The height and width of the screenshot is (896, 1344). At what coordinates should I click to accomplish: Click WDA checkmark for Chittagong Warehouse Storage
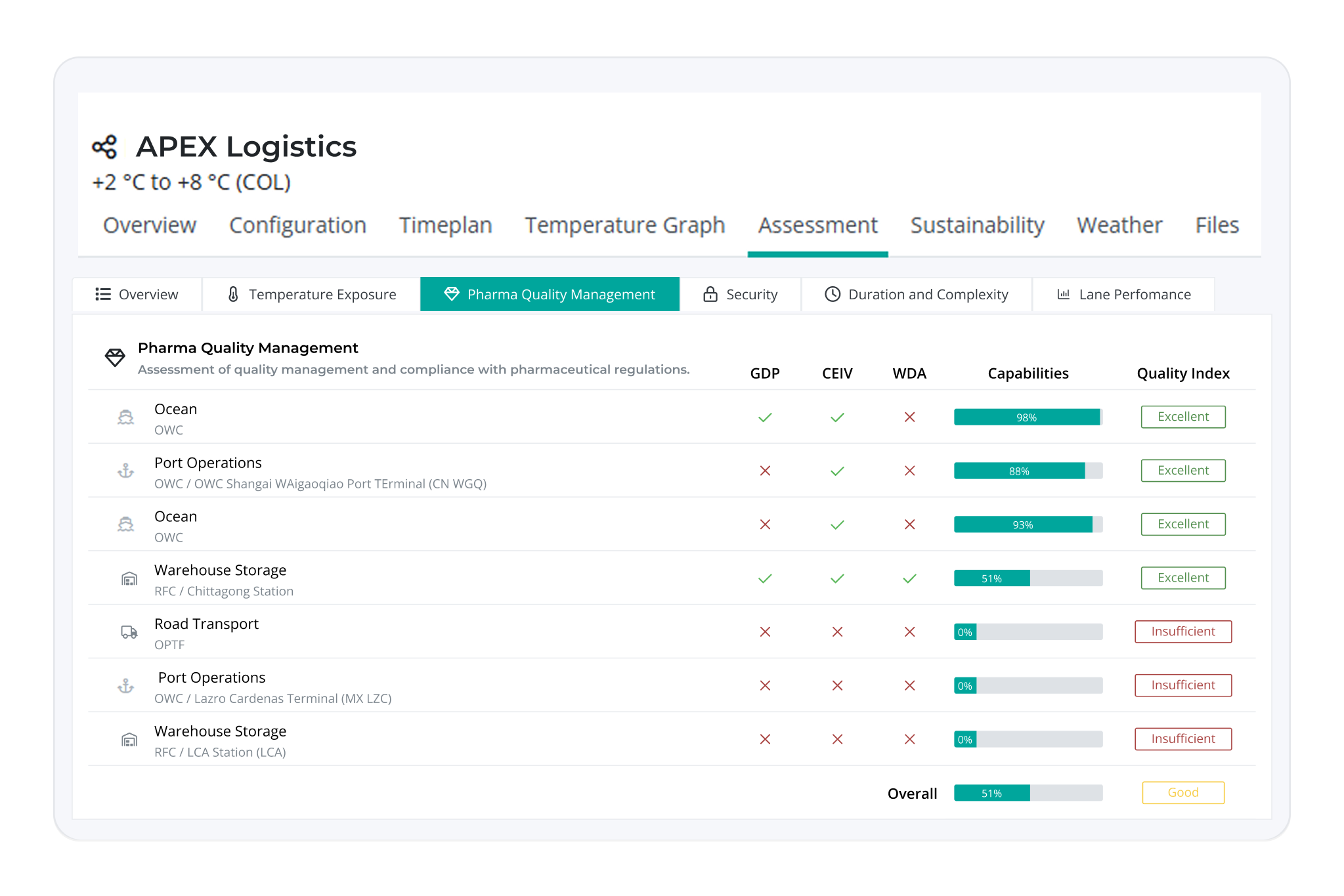tap(909, 578)
